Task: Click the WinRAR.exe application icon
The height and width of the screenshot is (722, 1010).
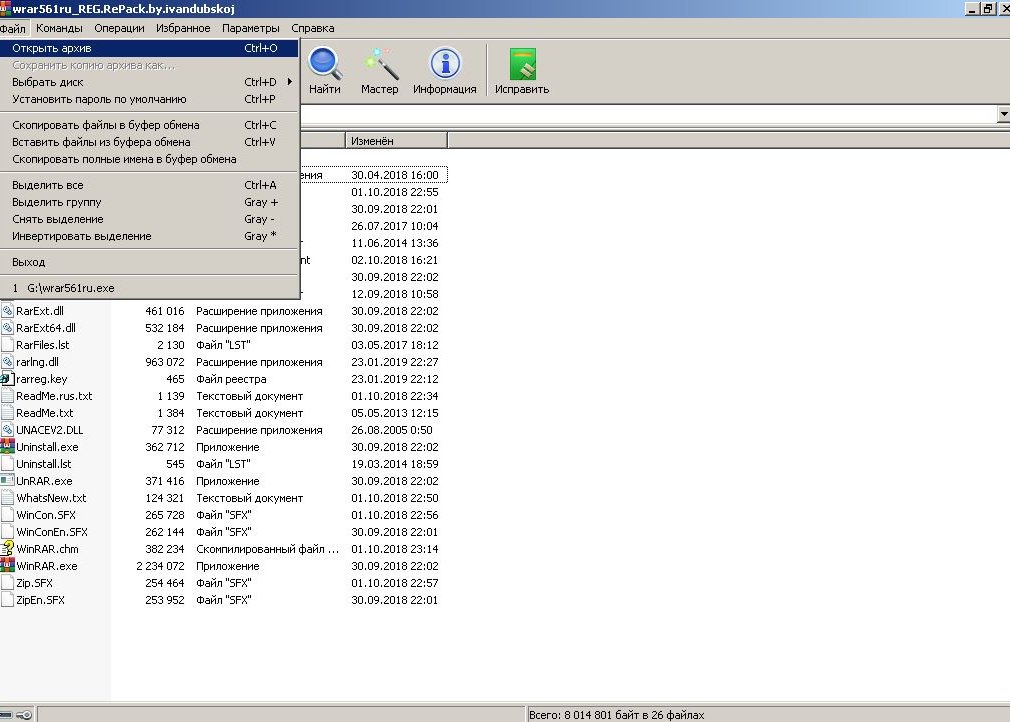Action: coord(7,566)
